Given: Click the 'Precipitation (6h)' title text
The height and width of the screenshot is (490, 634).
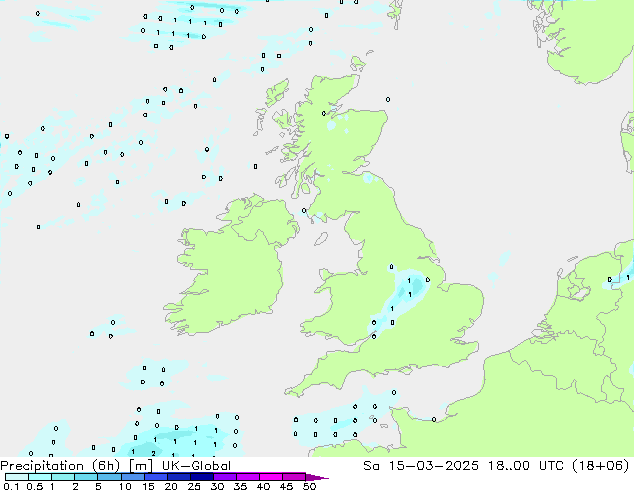Looking at the screenshot, I should [60, 466].
